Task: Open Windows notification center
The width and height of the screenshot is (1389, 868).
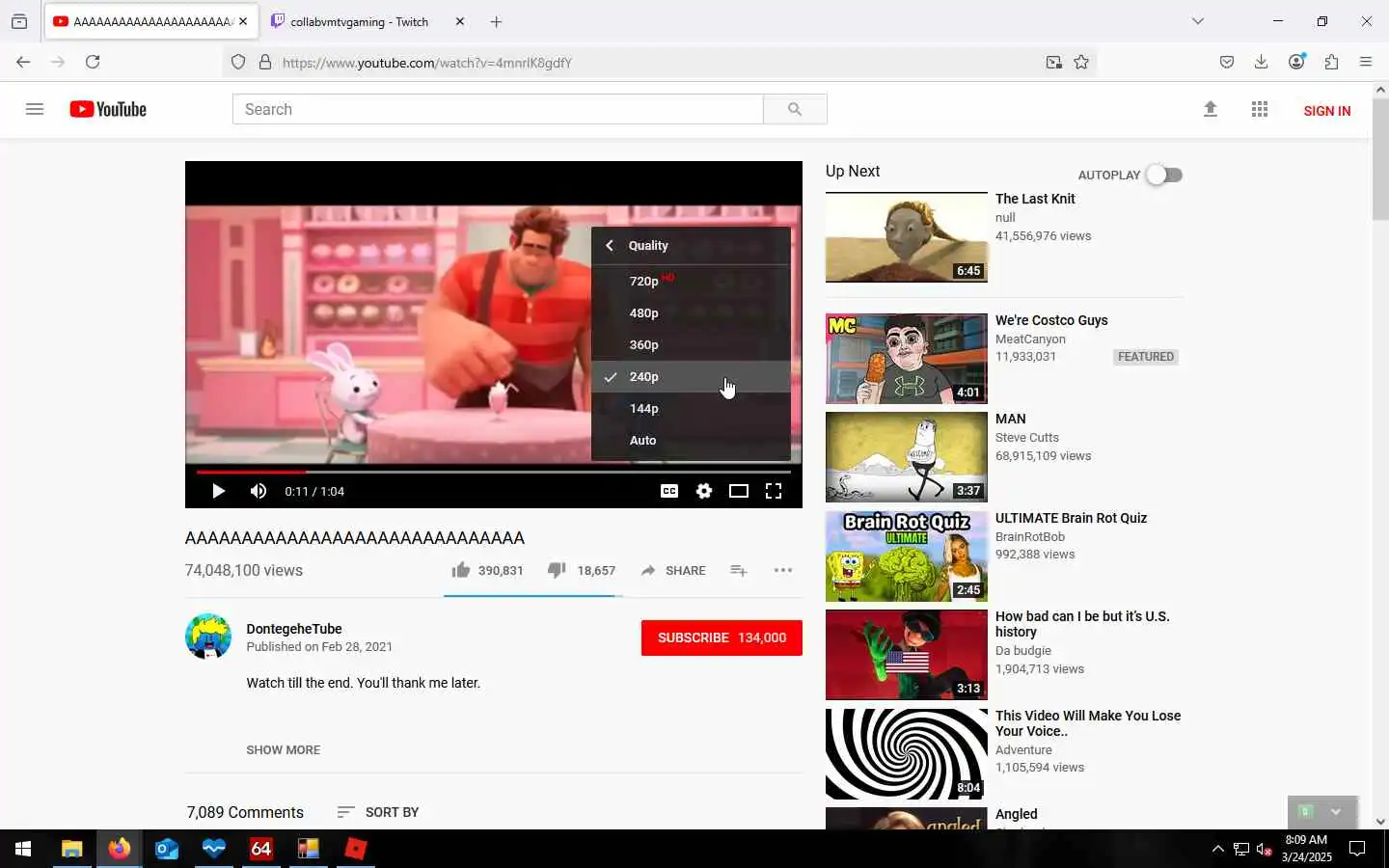Action: 1357,849
